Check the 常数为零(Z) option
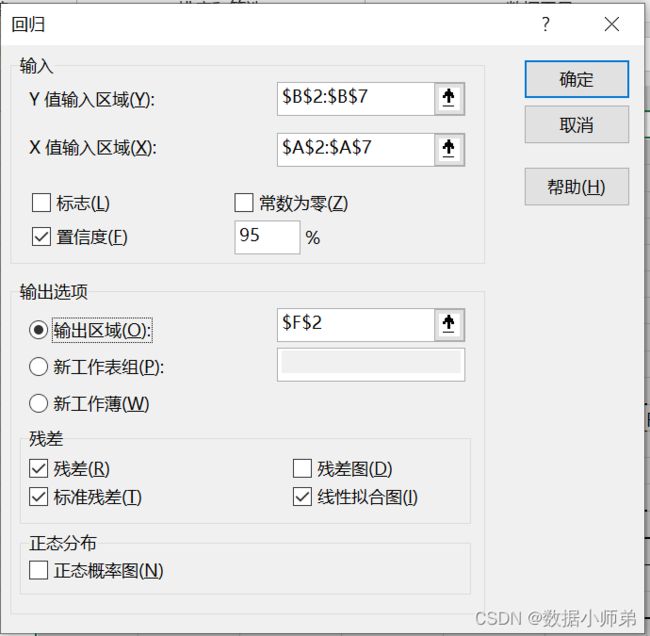Image resolution: width=650 pixels, height=636 pixels. (x=244, y=203)
